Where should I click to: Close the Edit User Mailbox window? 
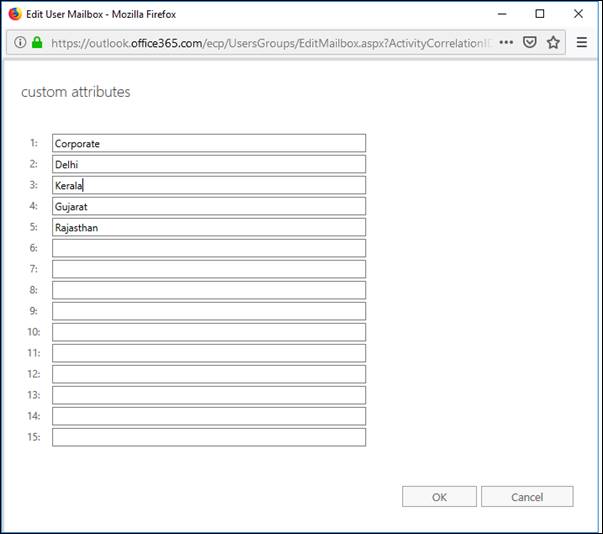tap(578, 14)
